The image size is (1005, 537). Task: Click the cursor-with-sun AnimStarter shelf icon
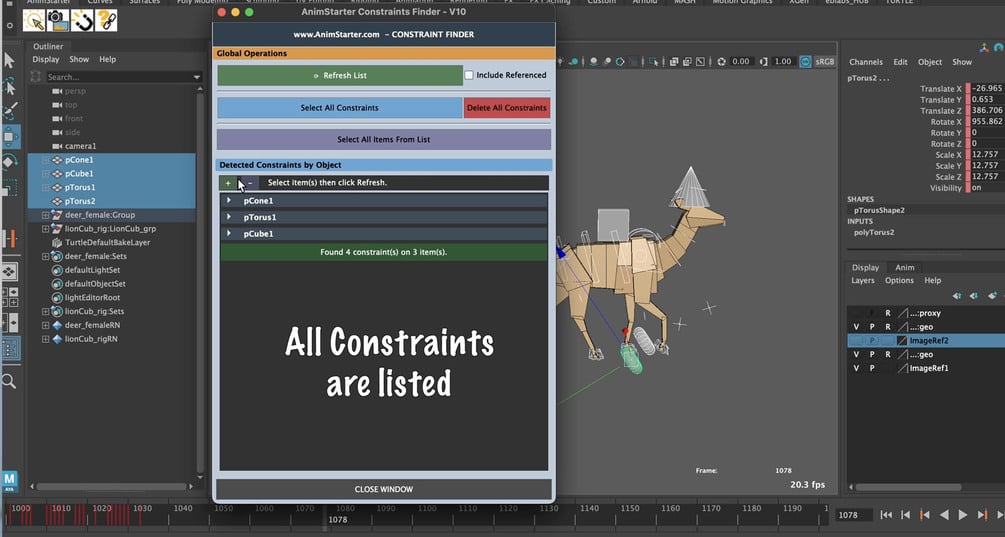tap(34, 21)
